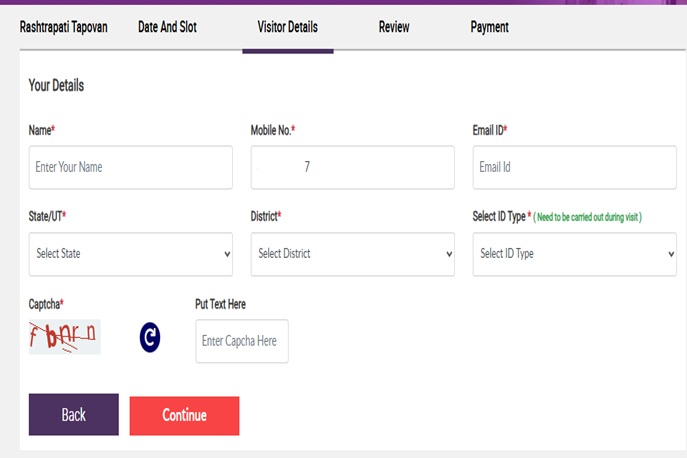Open the Select State dropdown

(131, 254)
